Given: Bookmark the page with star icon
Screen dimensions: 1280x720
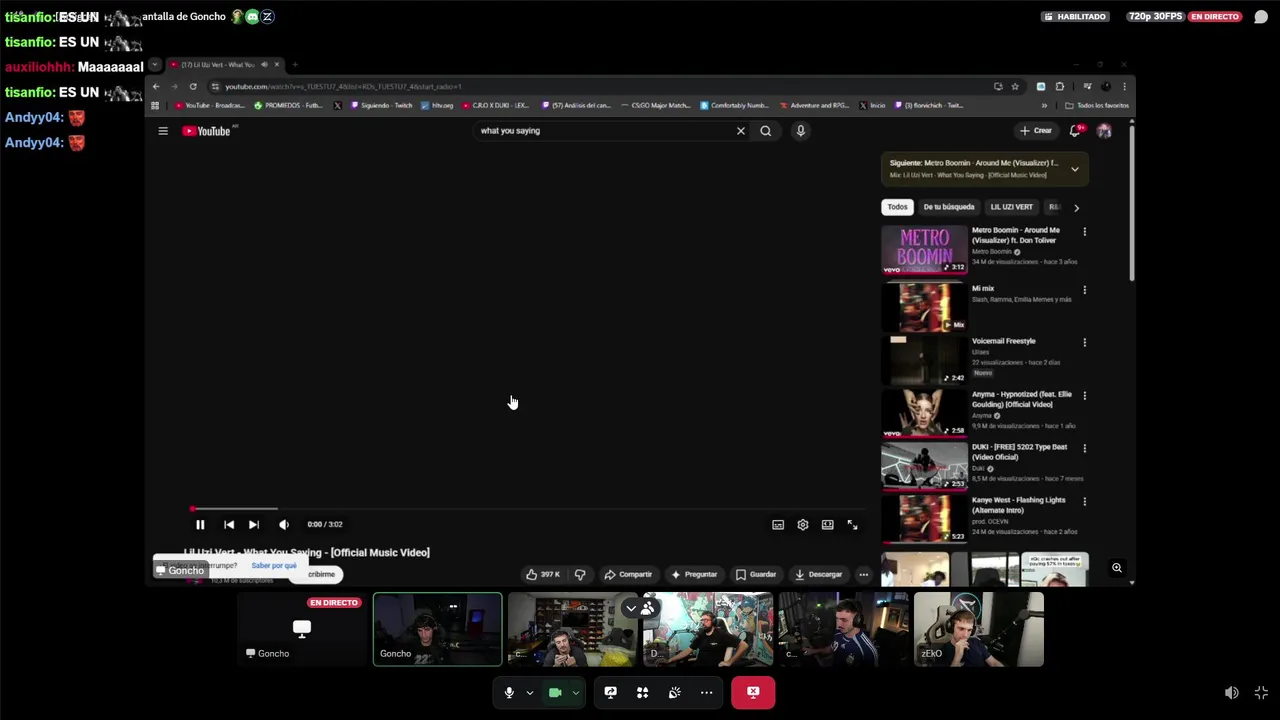Looking at the screenshot, I should pyautogui.click(x=1015, y=87).
